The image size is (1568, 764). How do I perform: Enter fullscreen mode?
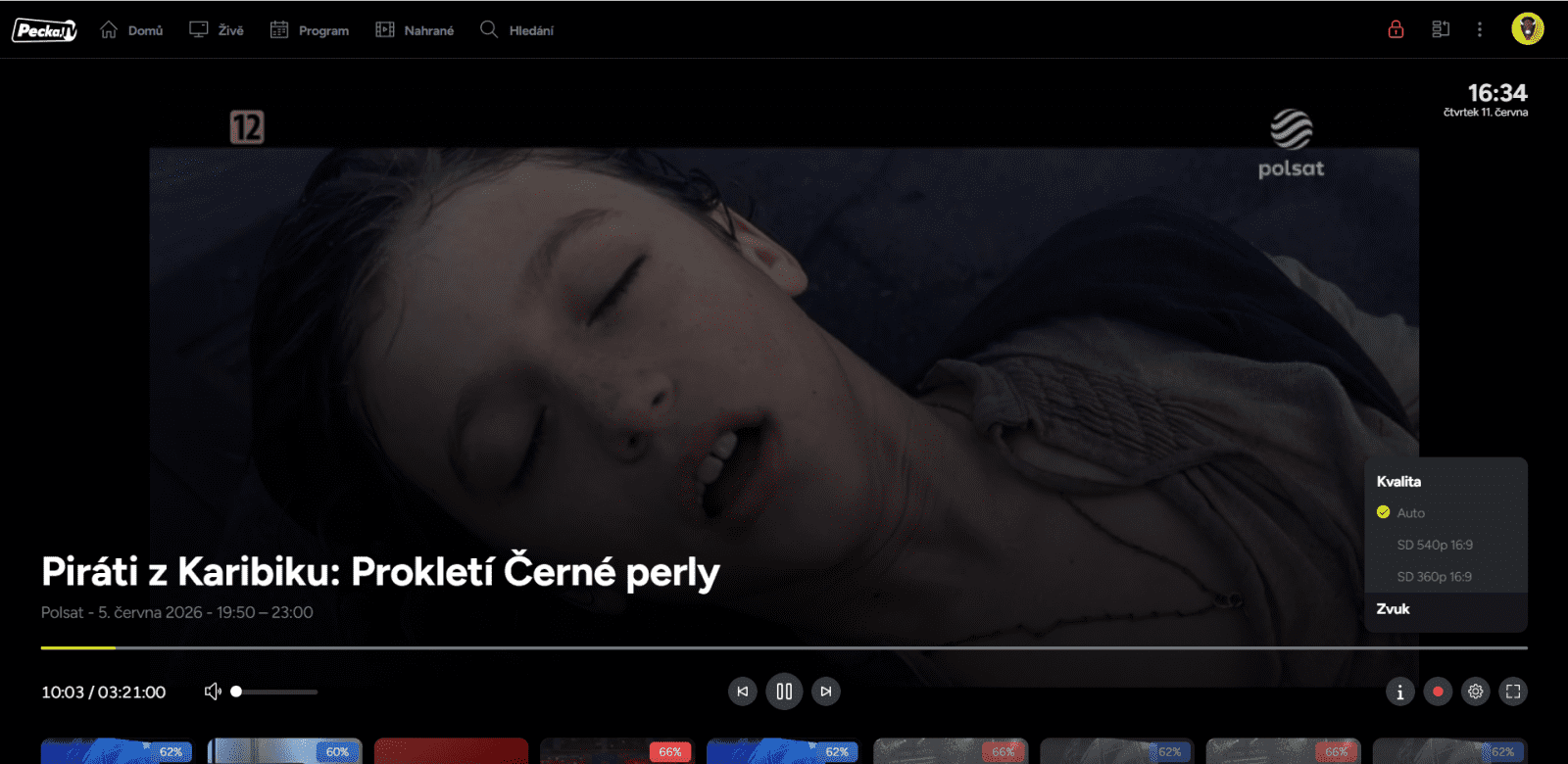point(1513,692)
